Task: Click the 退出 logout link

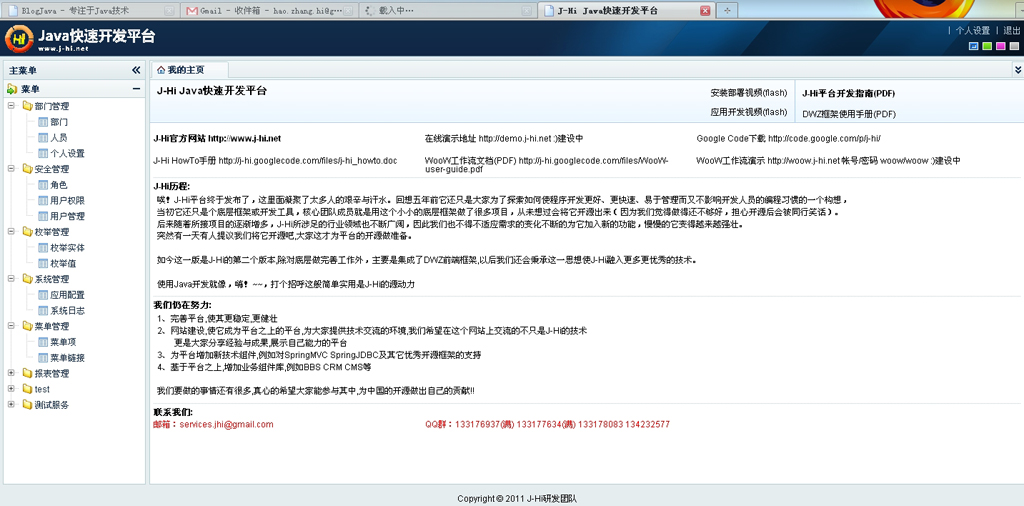Action: pyautogui.click(x=1011, y=31)
